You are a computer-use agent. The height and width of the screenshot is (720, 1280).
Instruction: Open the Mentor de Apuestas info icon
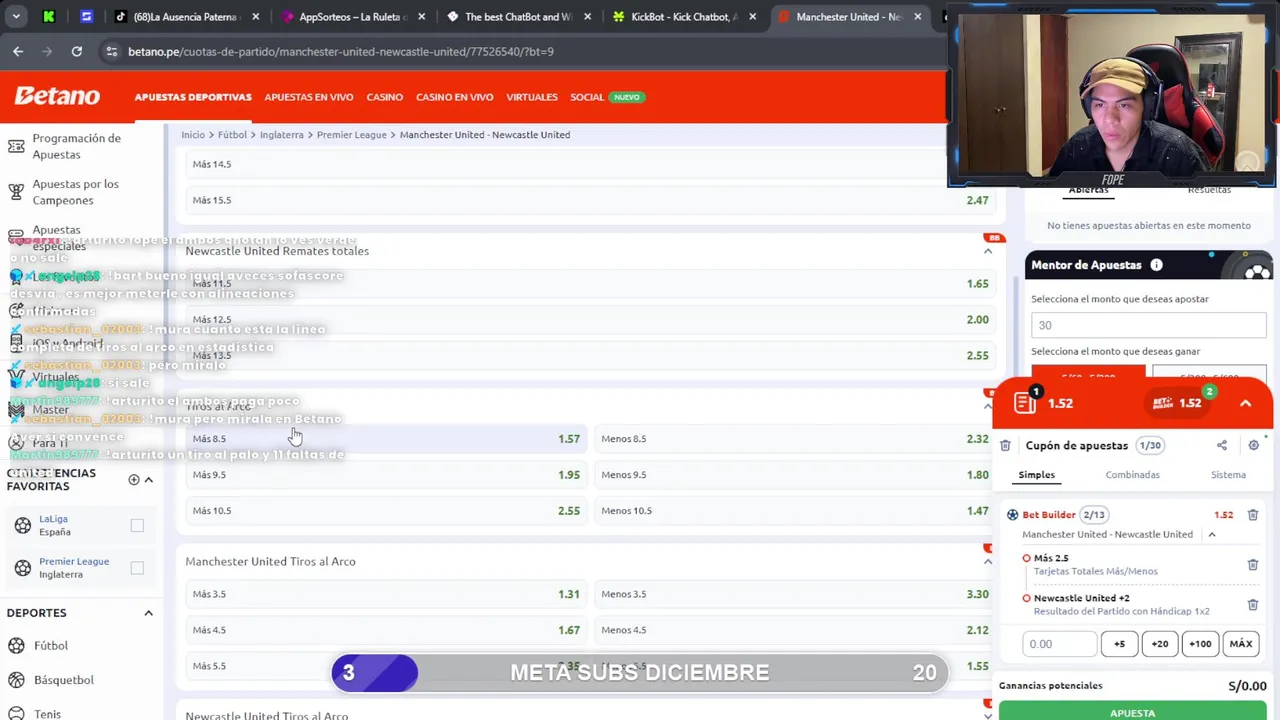point(1156,265)
